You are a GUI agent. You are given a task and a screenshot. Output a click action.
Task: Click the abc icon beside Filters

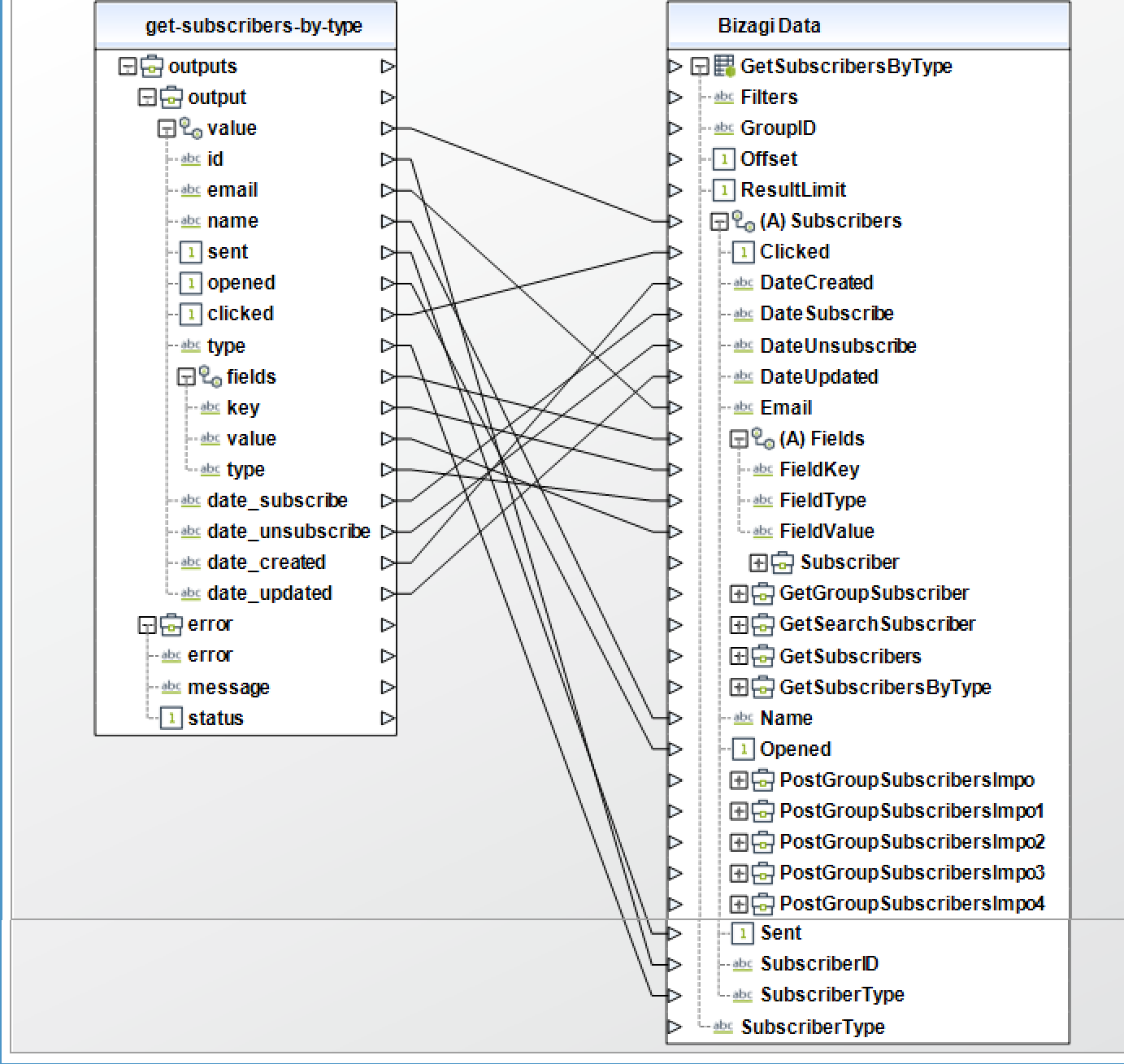(723, 98)
